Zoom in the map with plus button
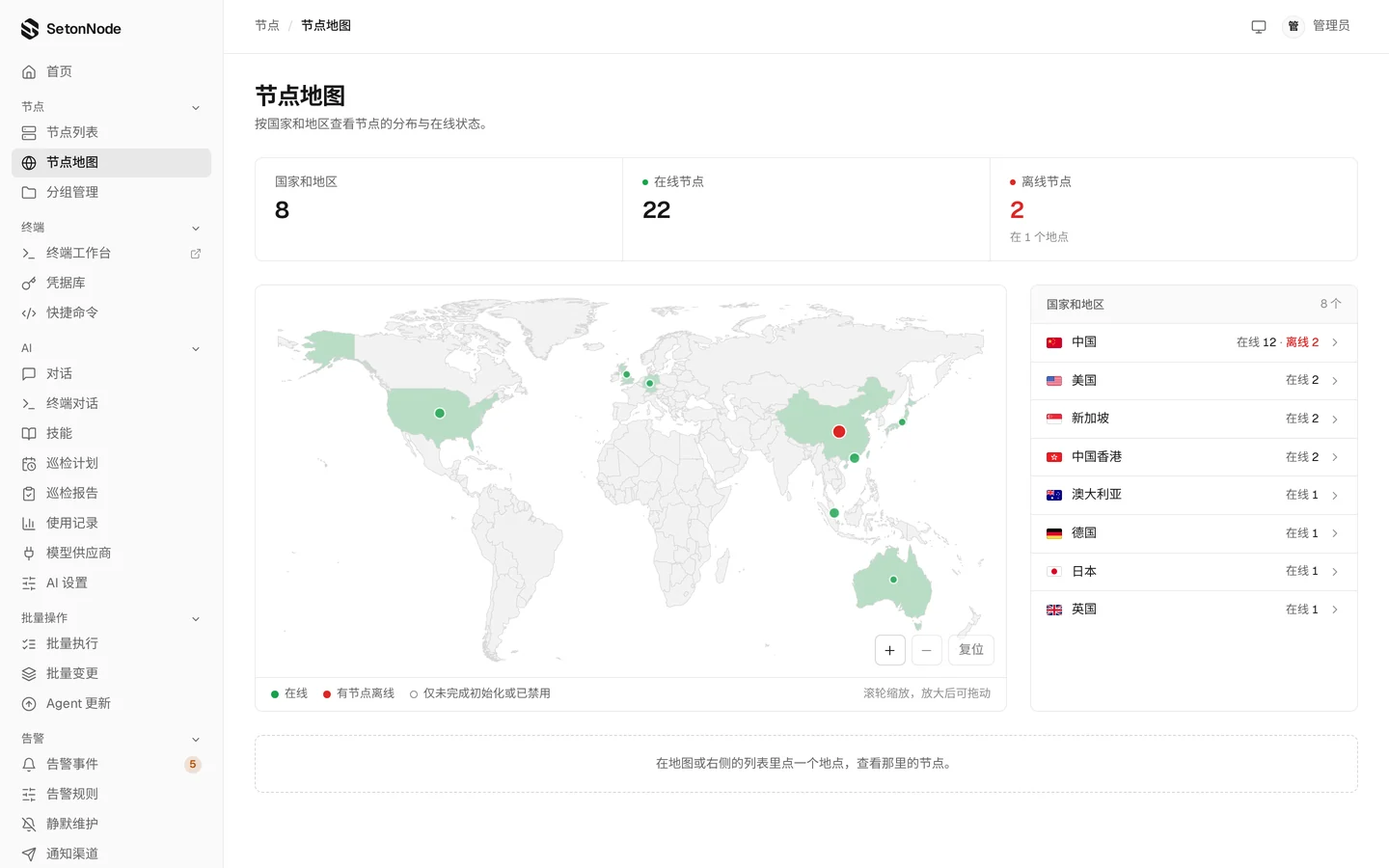The width and height of the screenshot is (1389, 868). point(889,650)
